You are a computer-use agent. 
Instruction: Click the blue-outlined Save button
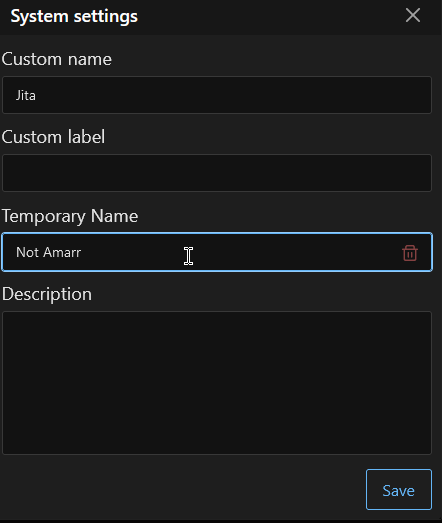tap(399, 489)
